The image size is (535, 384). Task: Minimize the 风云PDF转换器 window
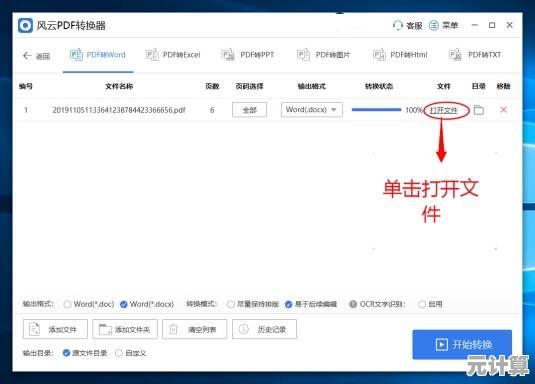pyautogui.click(x=475, y=25)
